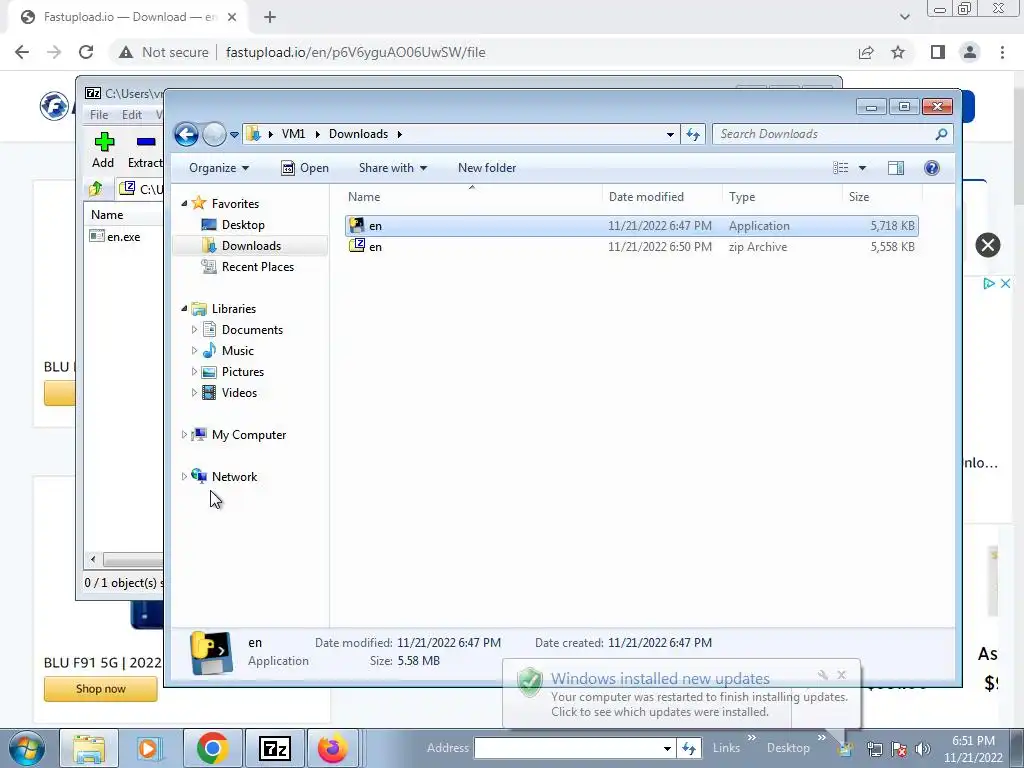Expand the My Computer node
The image size is (1024, 768).
coord(184,434)
